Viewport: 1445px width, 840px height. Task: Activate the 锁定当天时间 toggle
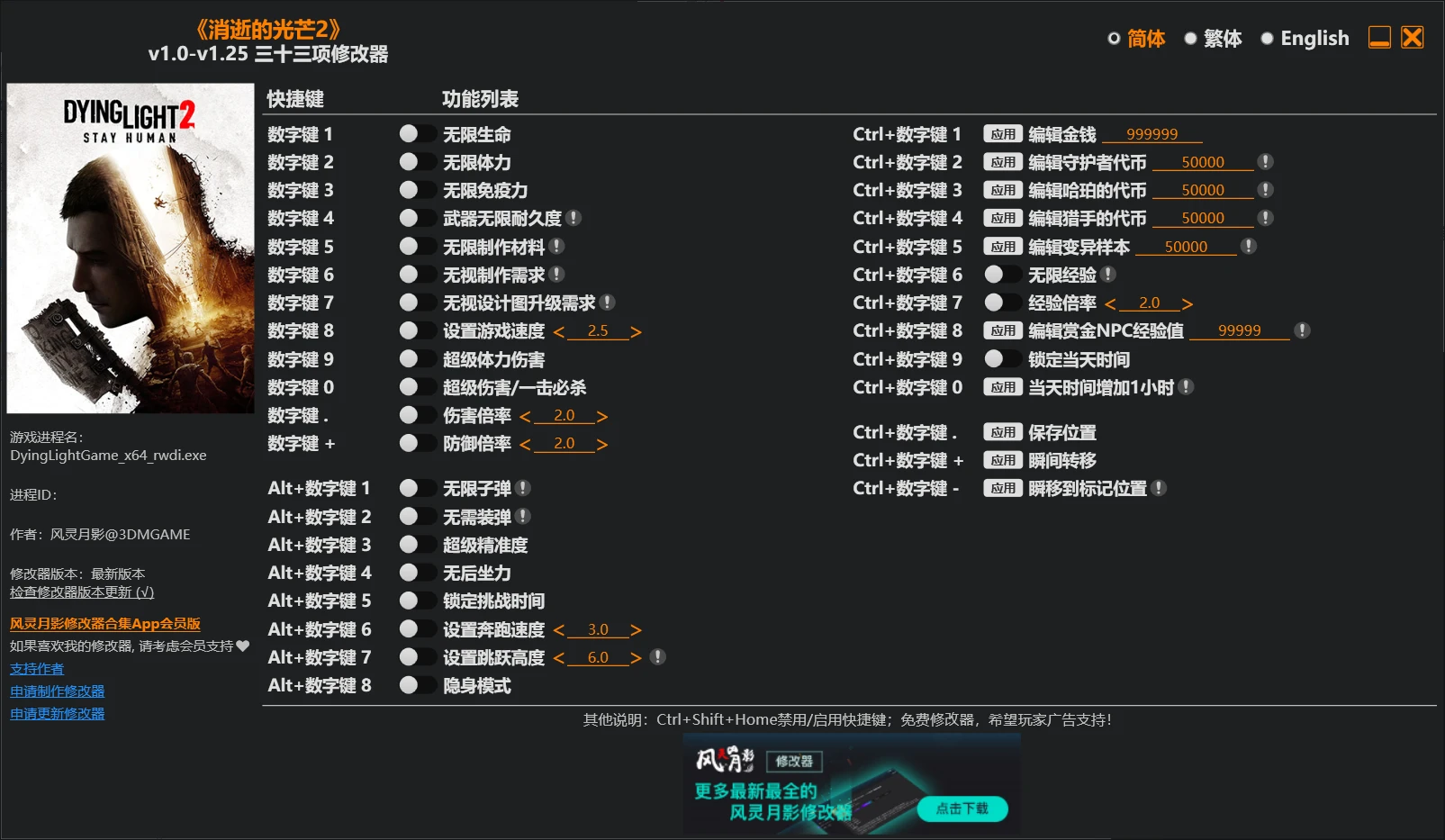tap(1002, 358)
